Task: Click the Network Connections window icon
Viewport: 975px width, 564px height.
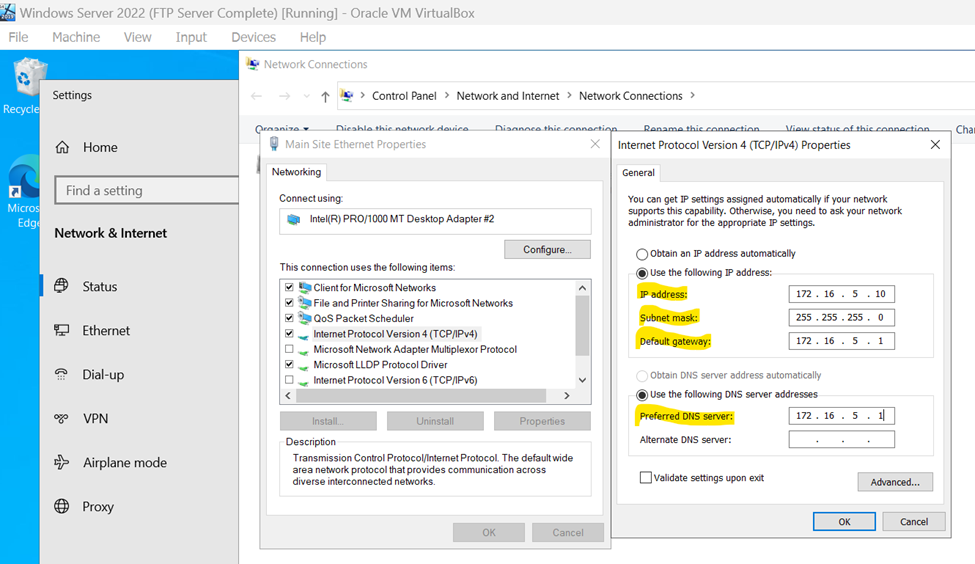Action: 252,64
